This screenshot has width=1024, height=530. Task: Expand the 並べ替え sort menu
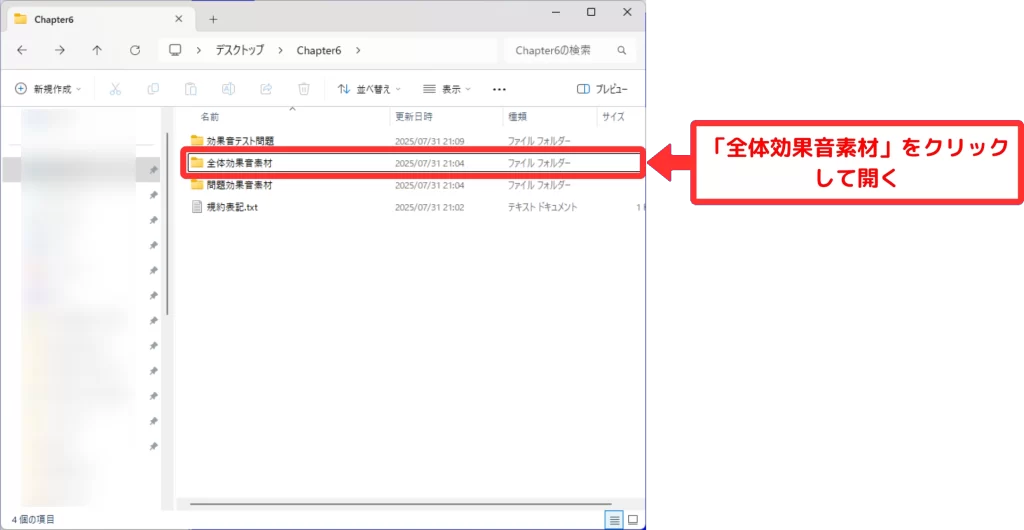tap(369, 89)
